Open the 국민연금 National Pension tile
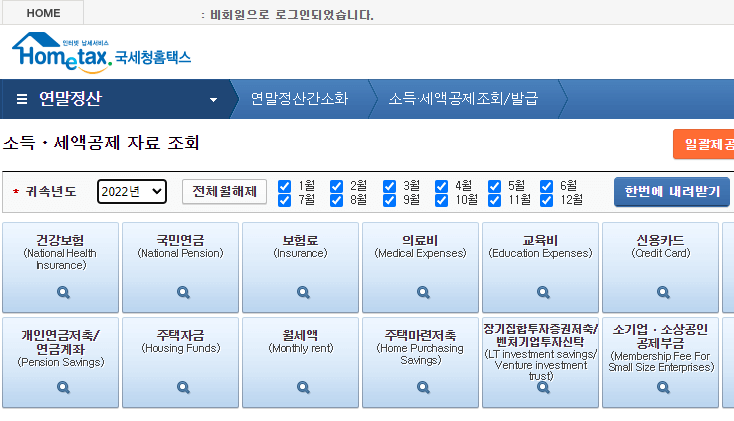Viewport: 734px width, 421px height. [180, 267]
